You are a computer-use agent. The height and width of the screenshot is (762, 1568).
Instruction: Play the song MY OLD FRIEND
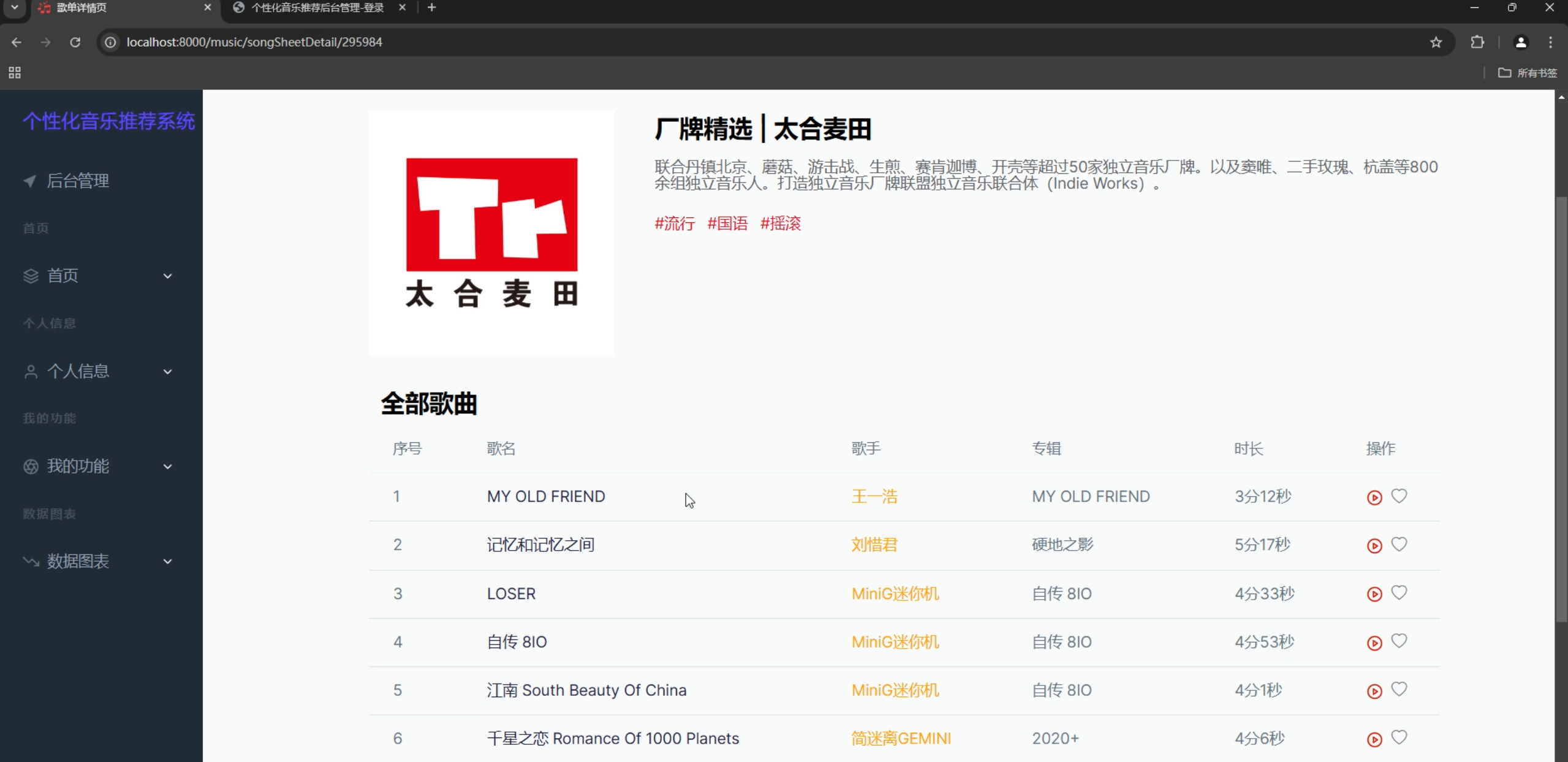(x=1374, y=497)
